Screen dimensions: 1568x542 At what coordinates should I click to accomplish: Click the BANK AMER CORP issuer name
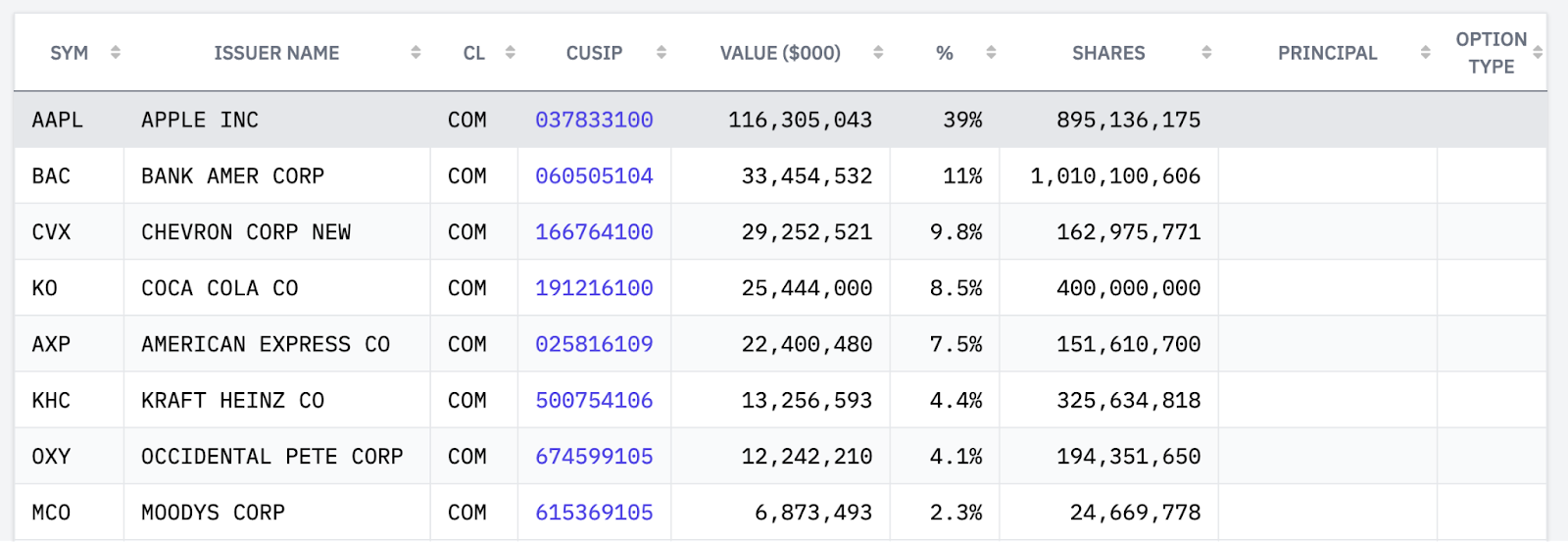[232, 175]
